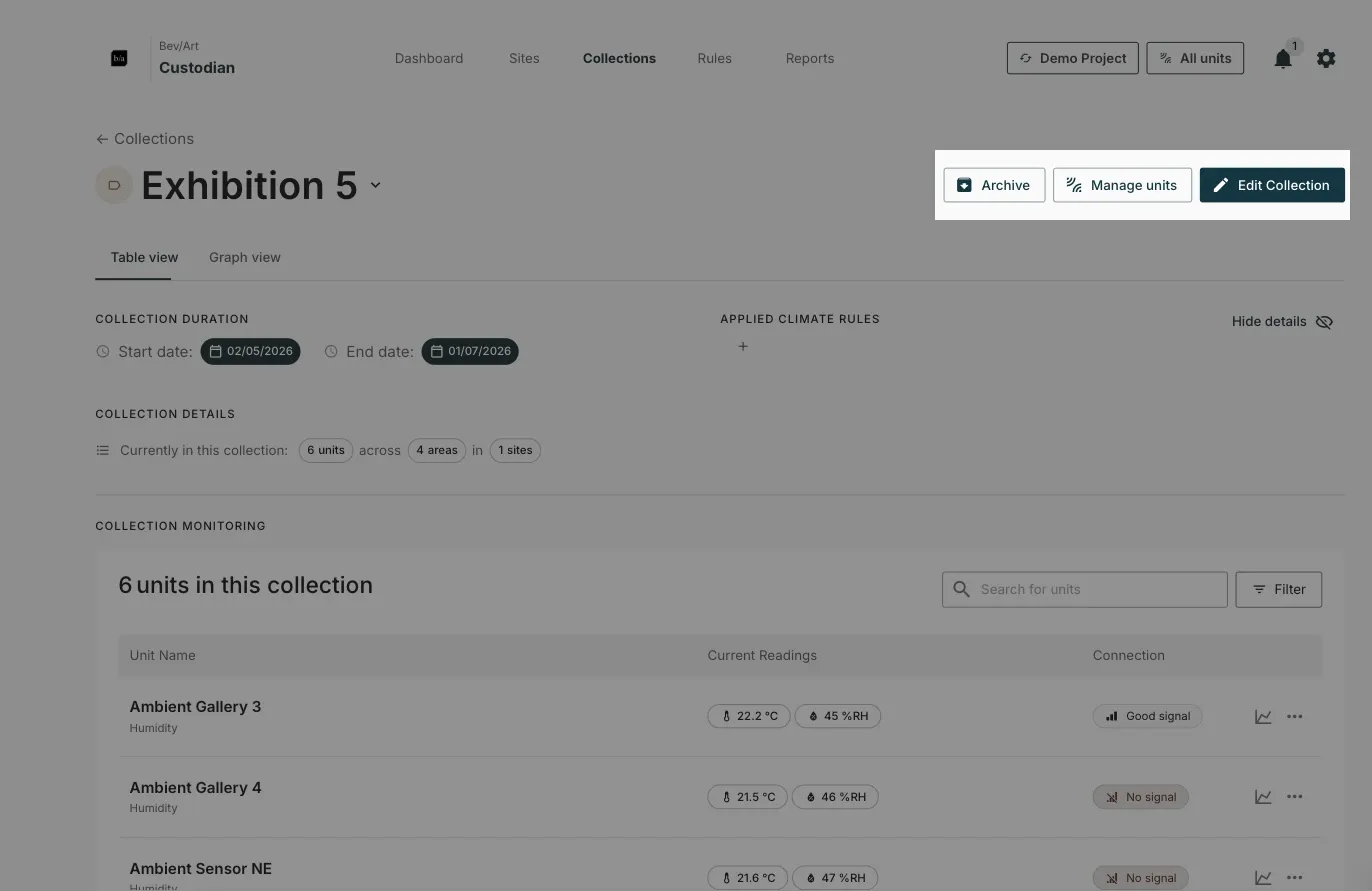The image size is (1372, 891).
Task: Open settings gear icon
Action: (1326, 59)
